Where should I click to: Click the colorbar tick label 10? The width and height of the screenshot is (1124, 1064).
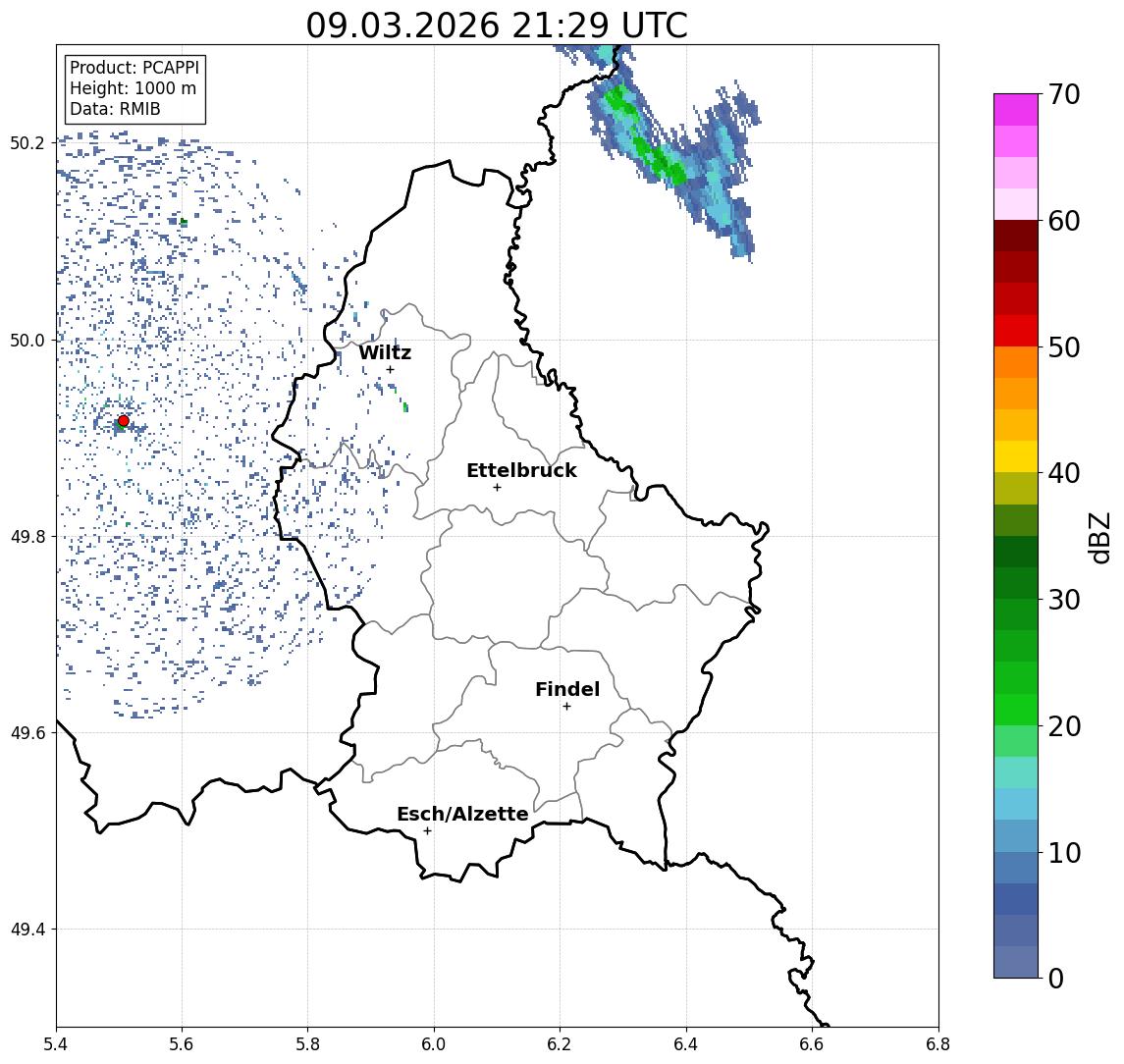pyautogui.click(x=1064, y=852)
